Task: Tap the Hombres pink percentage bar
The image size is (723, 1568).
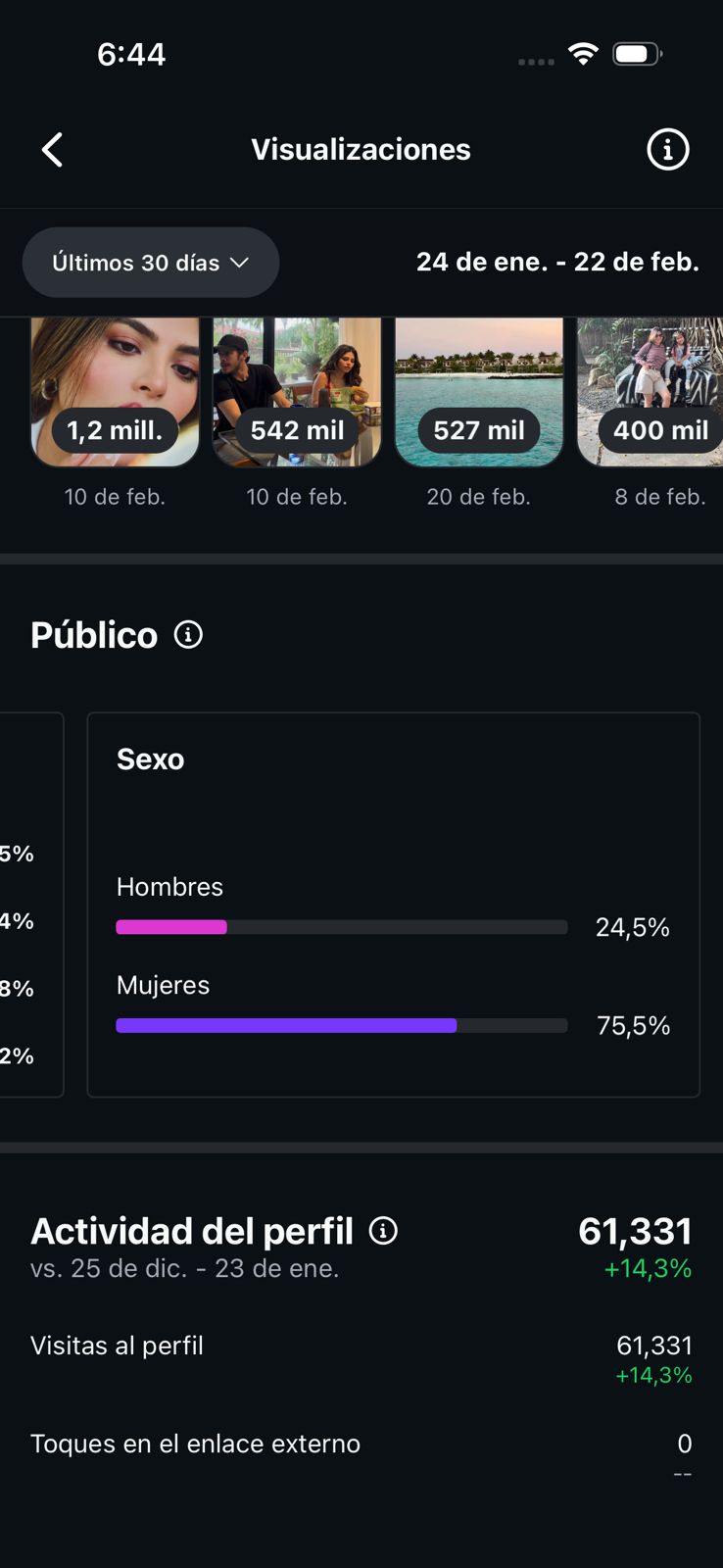Action: pos(171,927)
